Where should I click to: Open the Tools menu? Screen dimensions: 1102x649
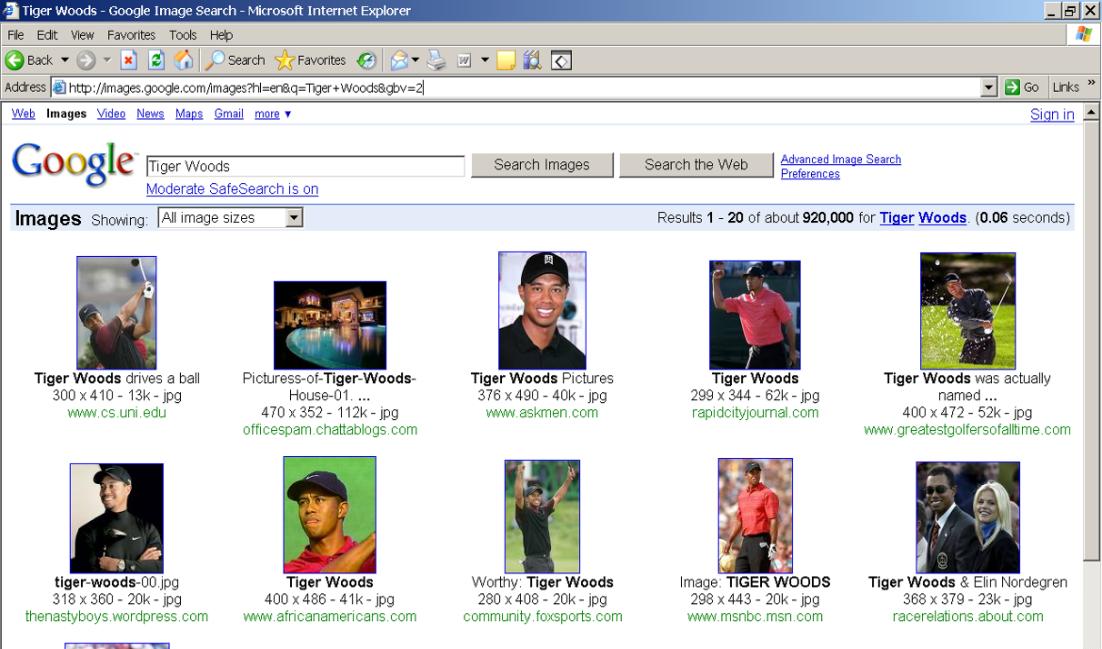[183, 35]
